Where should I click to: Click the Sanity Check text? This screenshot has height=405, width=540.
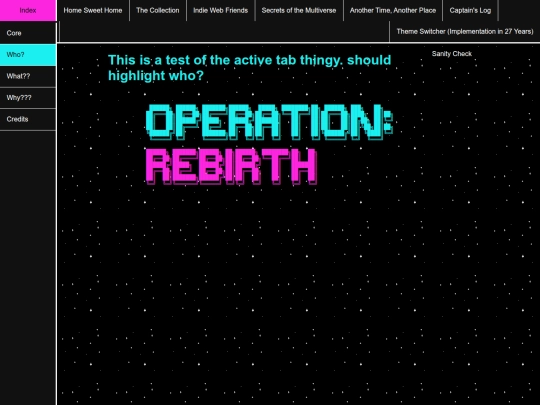point(451,54)
